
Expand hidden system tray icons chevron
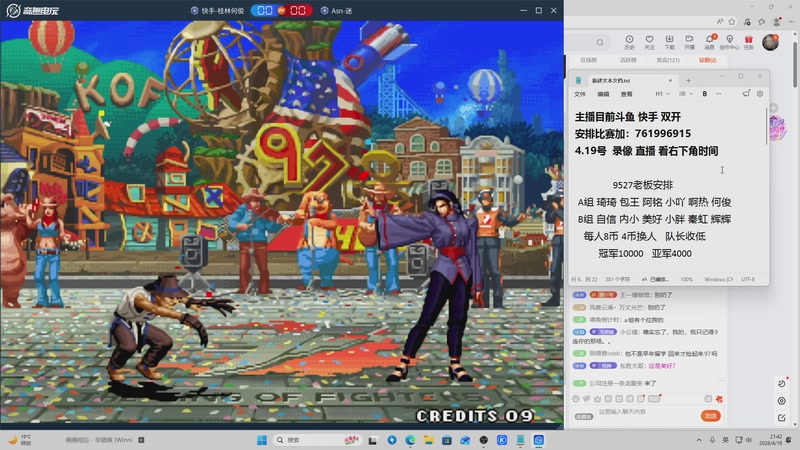(x=699, y=440)
